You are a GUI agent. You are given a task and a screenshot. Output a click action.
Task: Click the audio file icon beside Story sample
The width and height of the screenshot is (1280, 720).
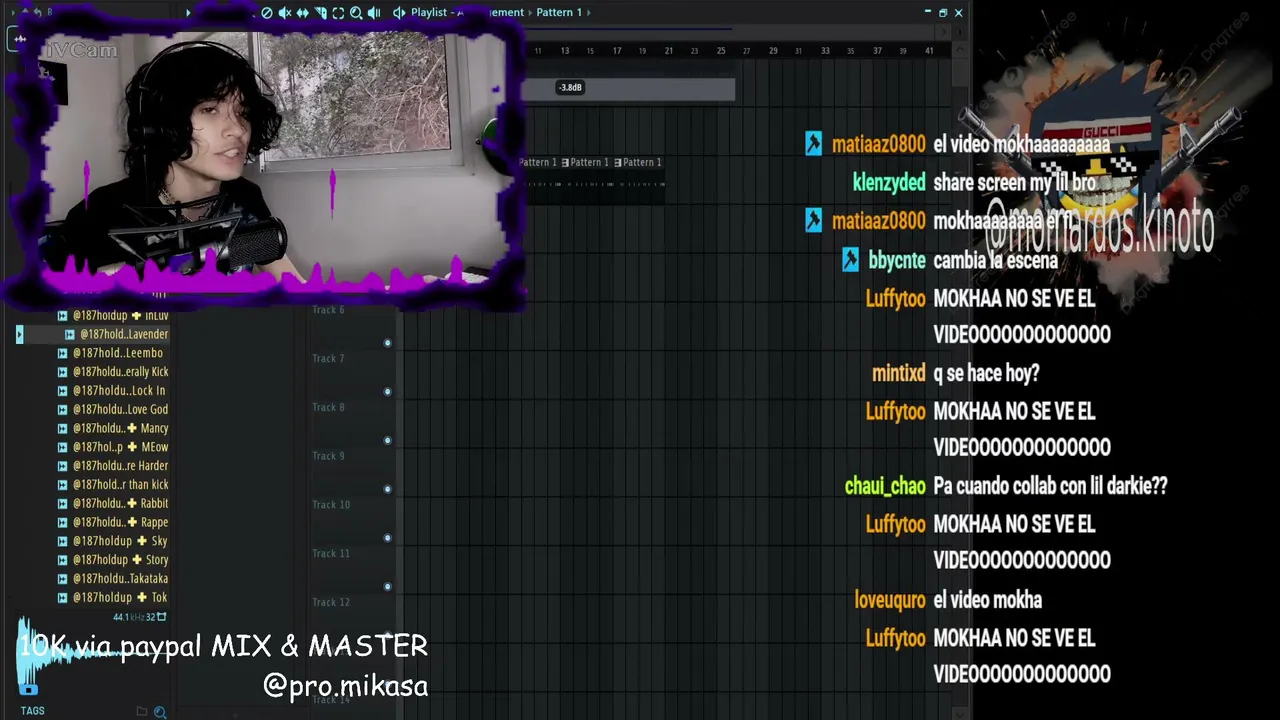pyautogui.click(x=62, y=560)
